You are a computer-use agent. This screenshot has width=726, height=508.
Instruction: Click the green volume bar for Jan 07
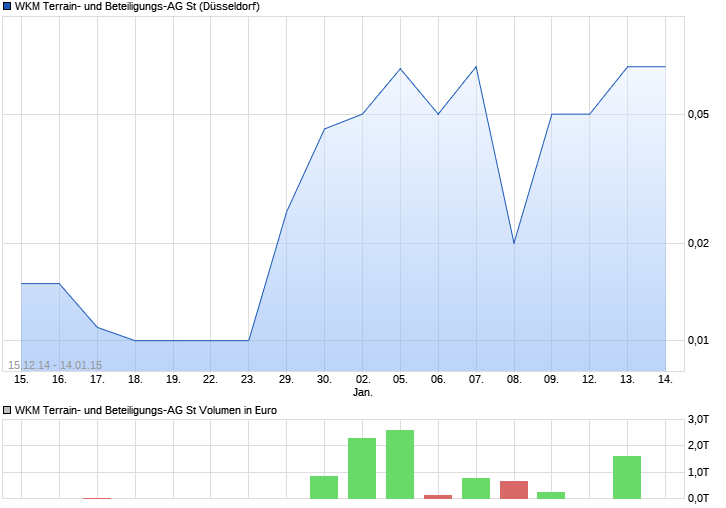tap(476, 489)
